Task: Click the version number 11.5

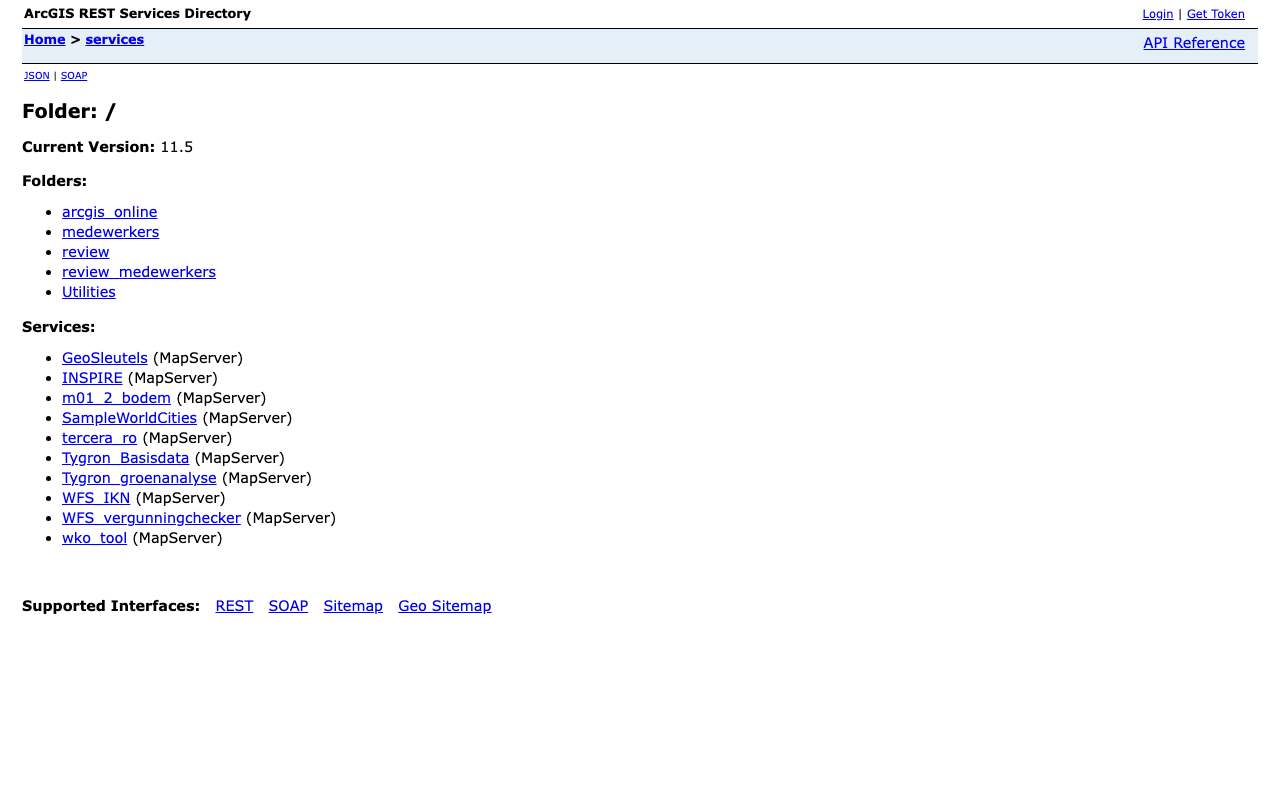Action: (176, 147)
